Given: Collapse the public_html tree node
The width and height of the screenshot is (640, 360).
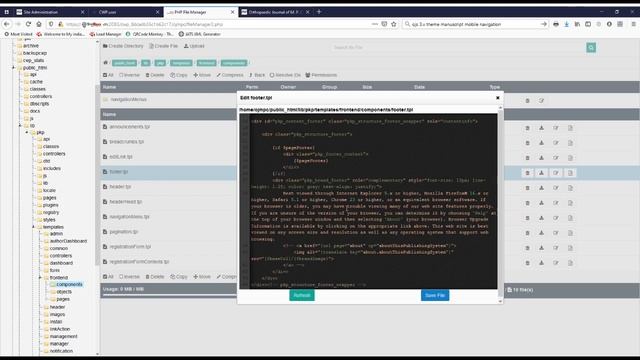Looking at the screenshot, I should (13, 68).
